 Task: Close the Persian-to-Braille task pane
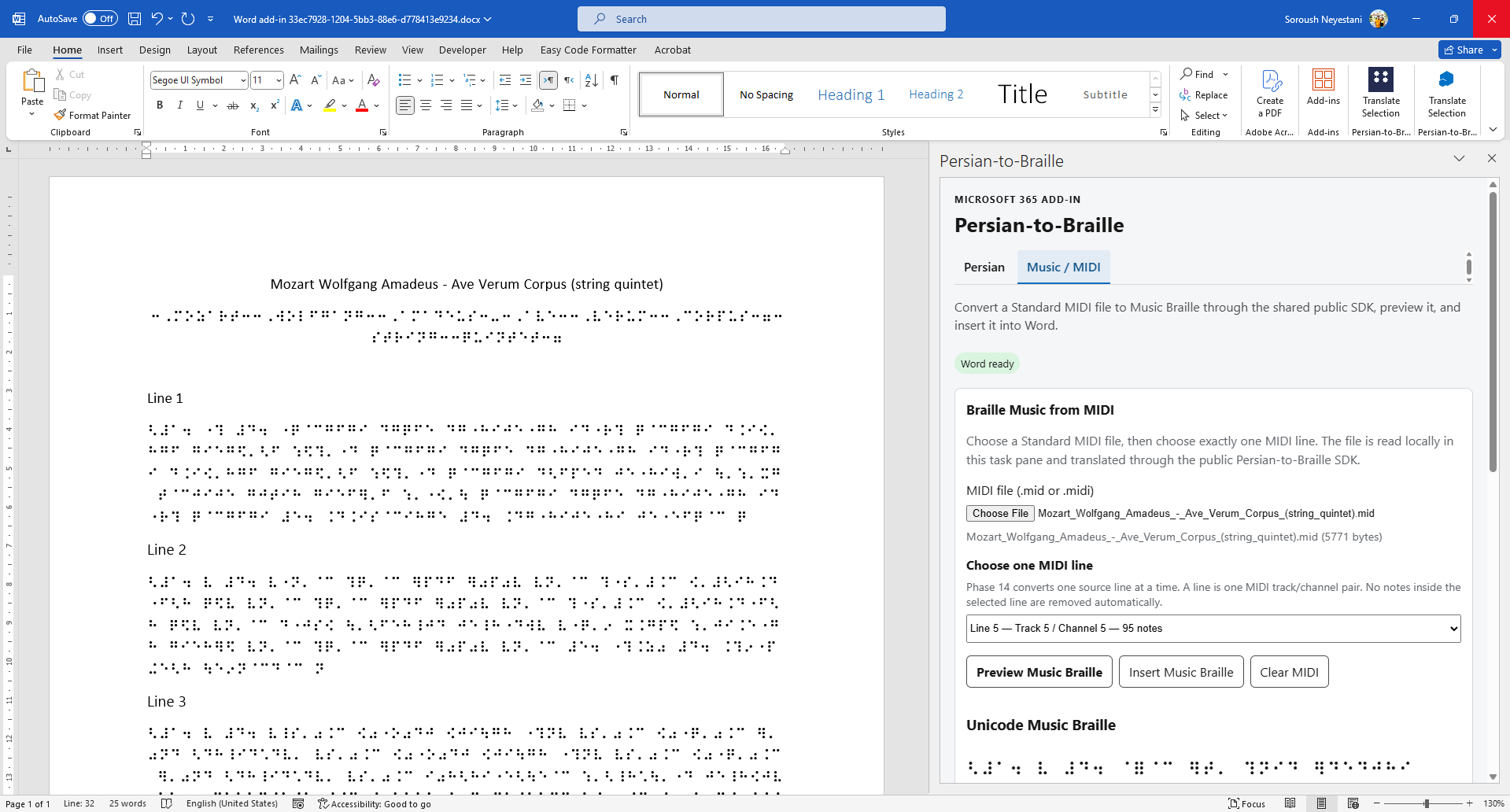point(1492,159)
